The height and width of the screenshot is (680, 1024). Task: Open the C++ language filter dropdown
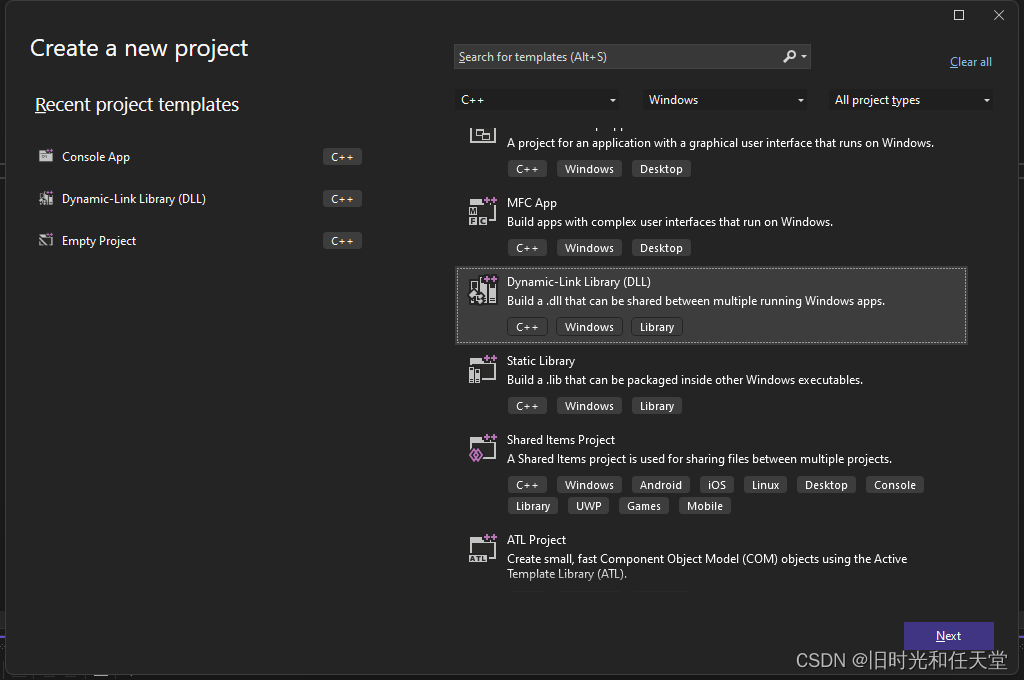click(537, 100)
